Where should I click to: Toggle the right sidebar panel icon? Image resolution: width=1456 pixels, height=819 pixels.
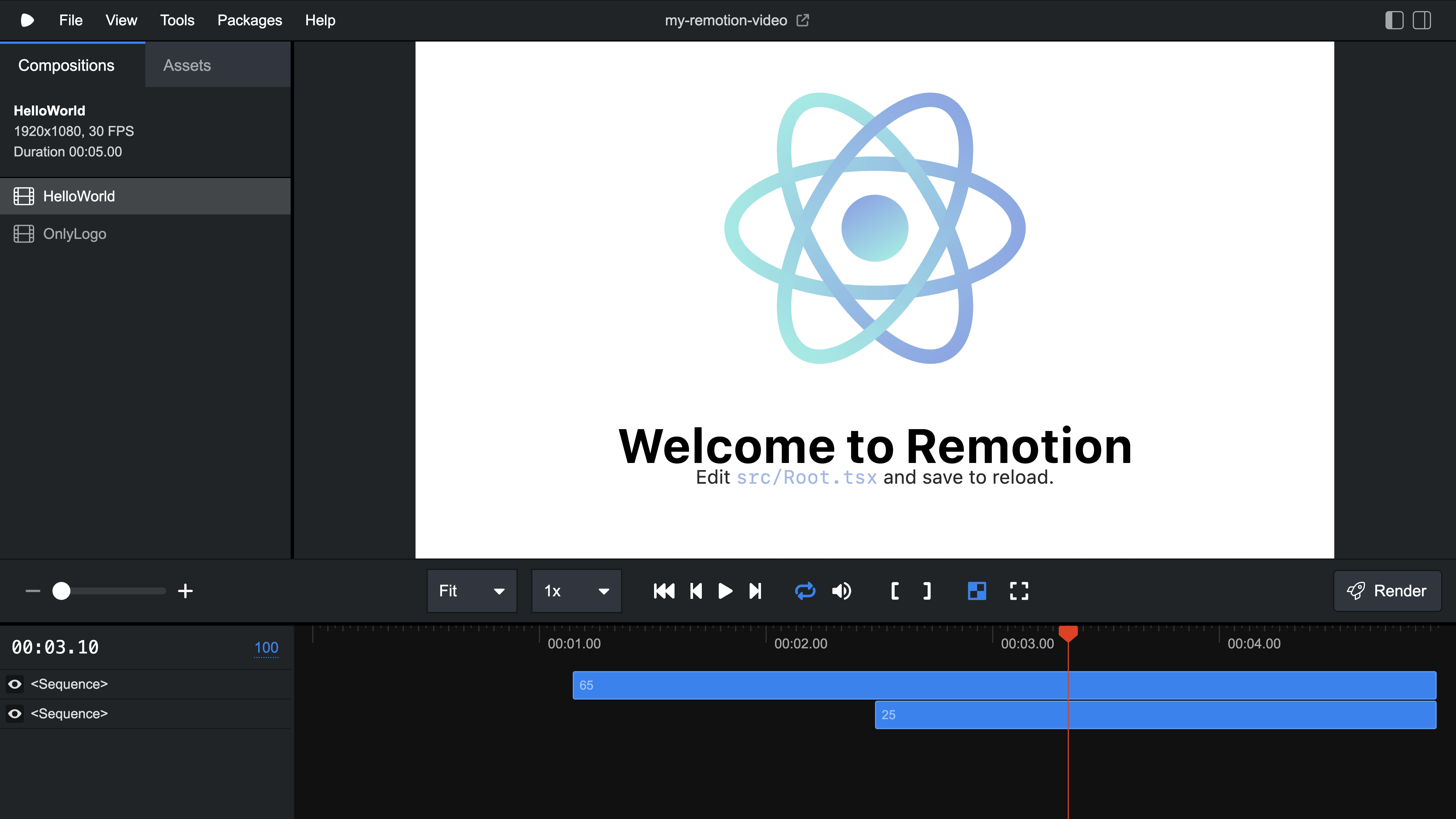[1422, 20]
